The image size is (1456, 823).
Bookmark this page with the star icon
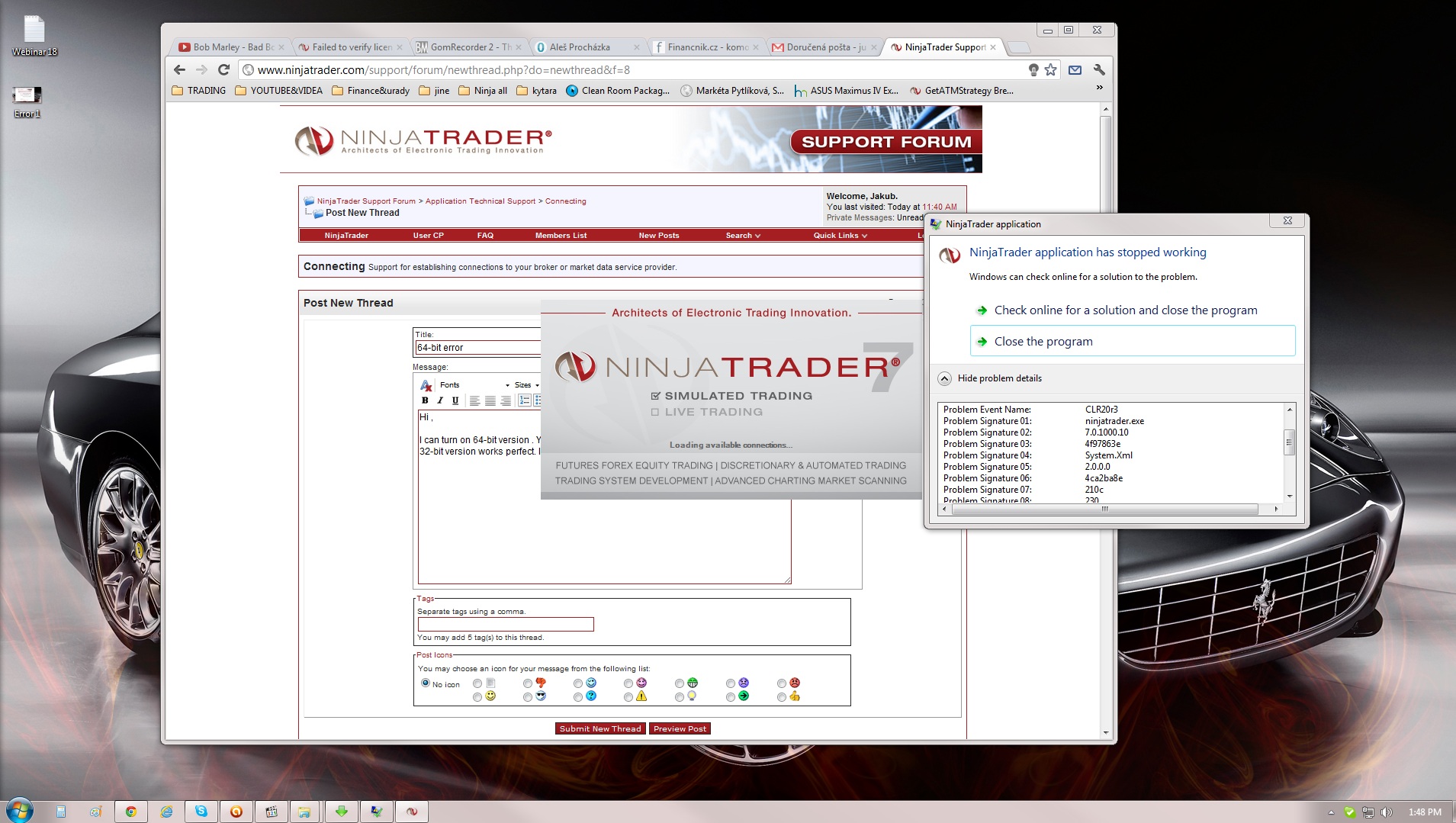(1051, 69)
